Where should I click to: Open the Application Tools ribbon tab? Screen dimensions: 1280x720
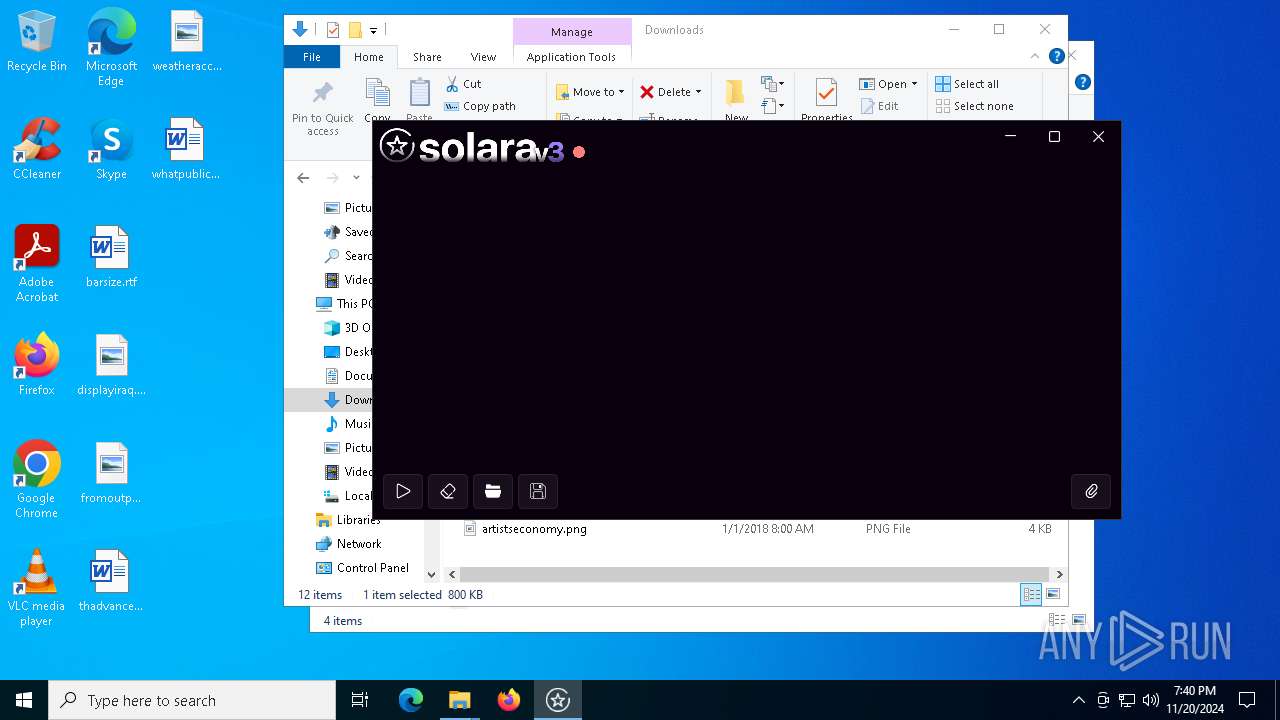pyautogui.click(x=571, y=57)
